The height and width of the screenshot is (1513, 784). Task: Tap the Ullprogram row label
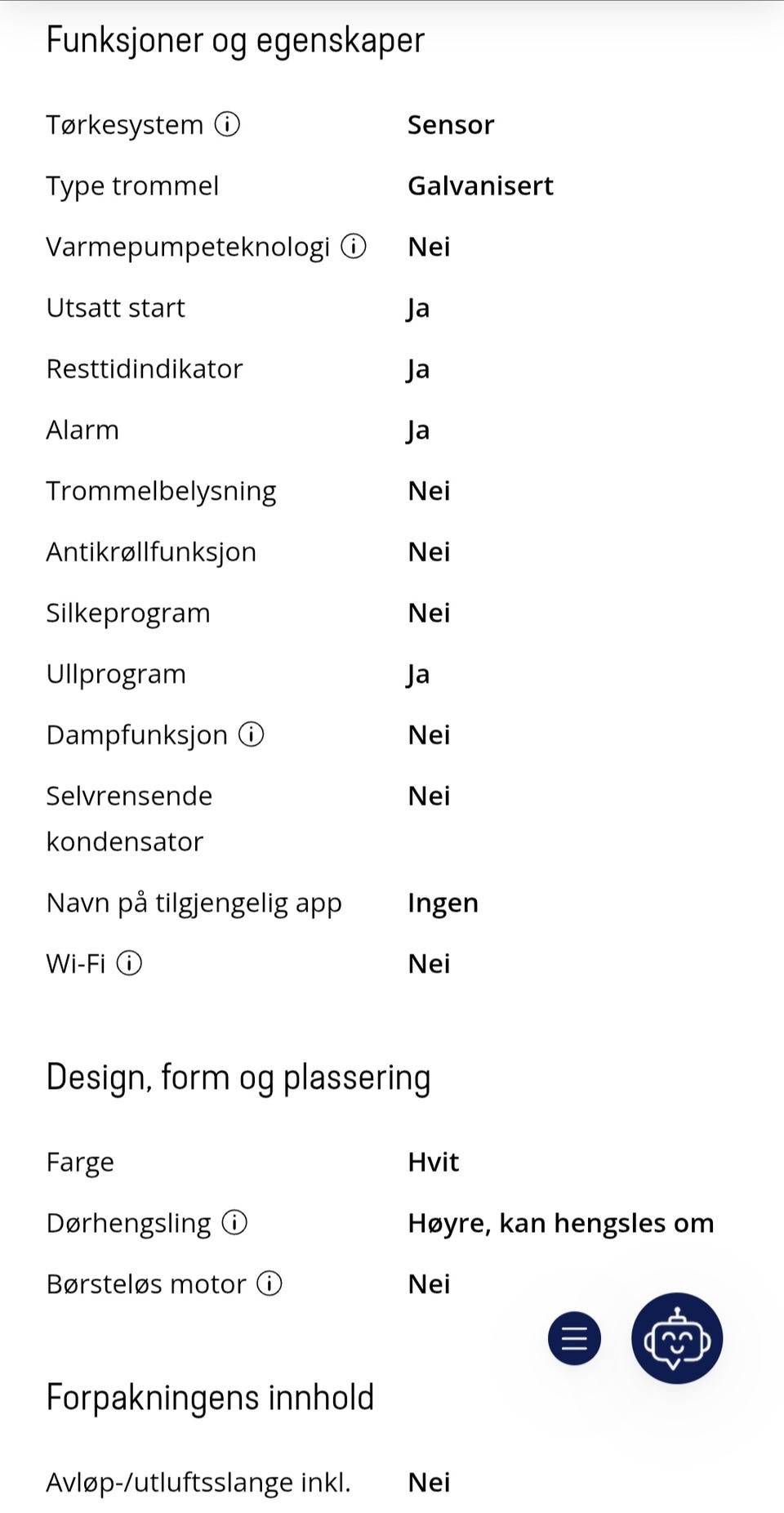point(116,674)
